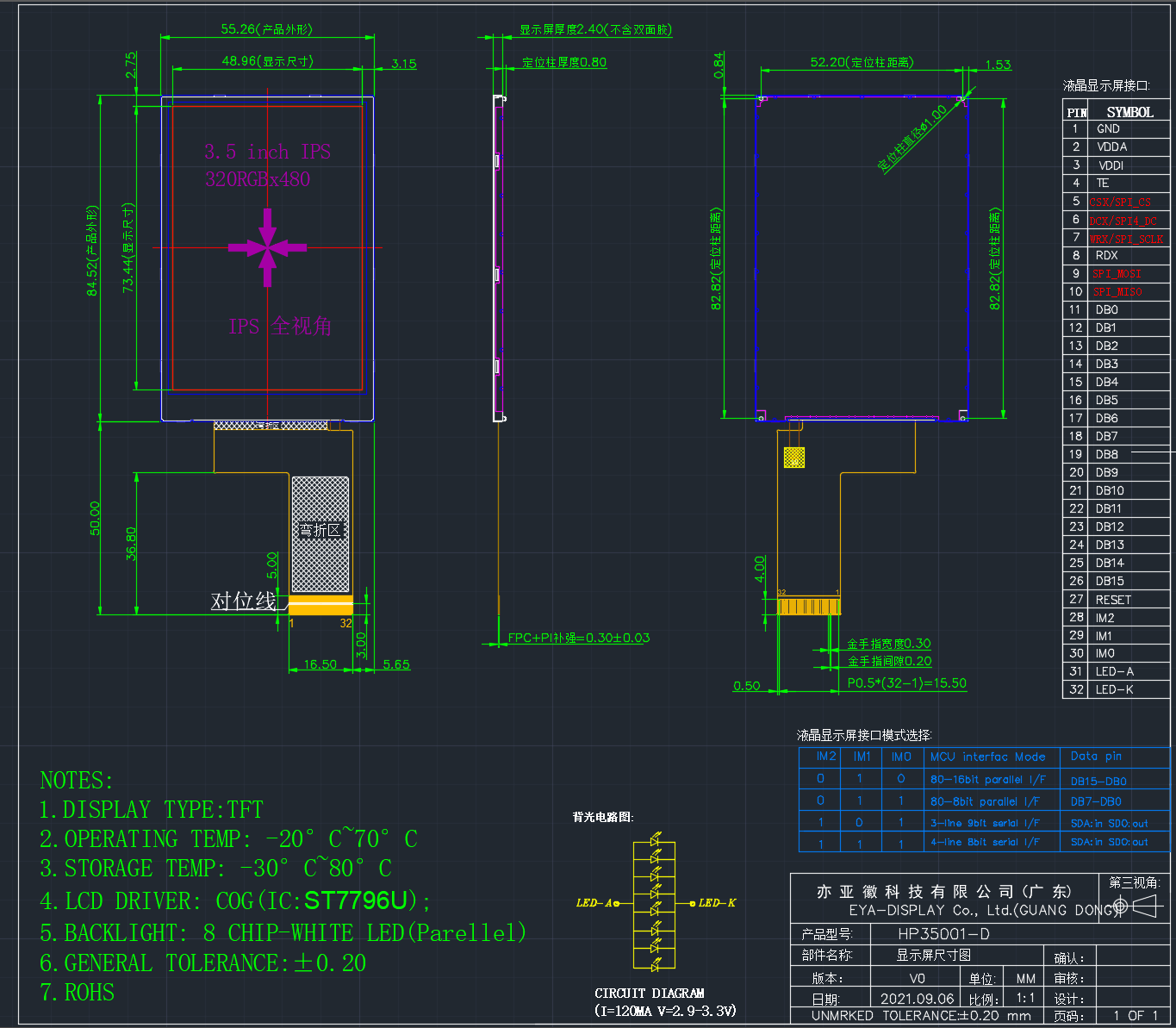Image resolution: width=1176 pixels, height=1028 pixels.
Task: Click the "IPS 全视角" label
Action: click(280, 326)
